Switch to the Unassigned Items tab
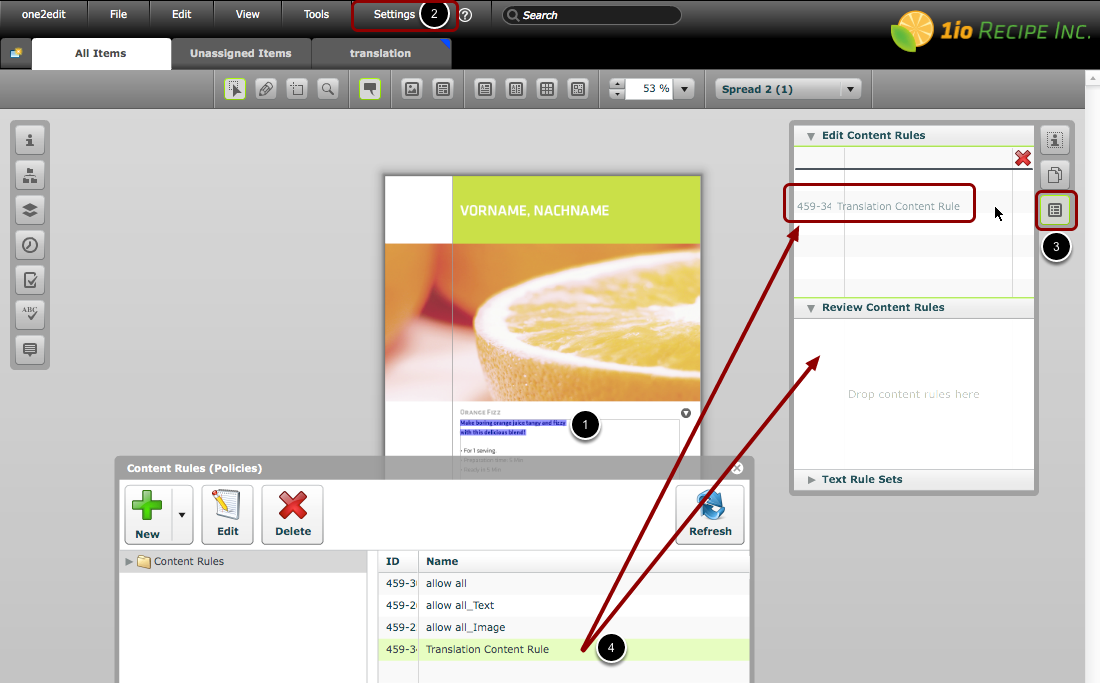 pyautogui.click(x=241, y=53)
